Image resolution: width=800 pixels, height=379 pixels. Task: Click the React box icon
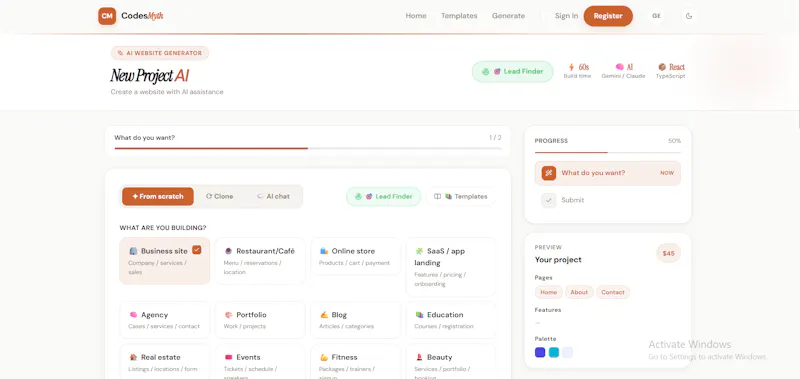[662, 67]
